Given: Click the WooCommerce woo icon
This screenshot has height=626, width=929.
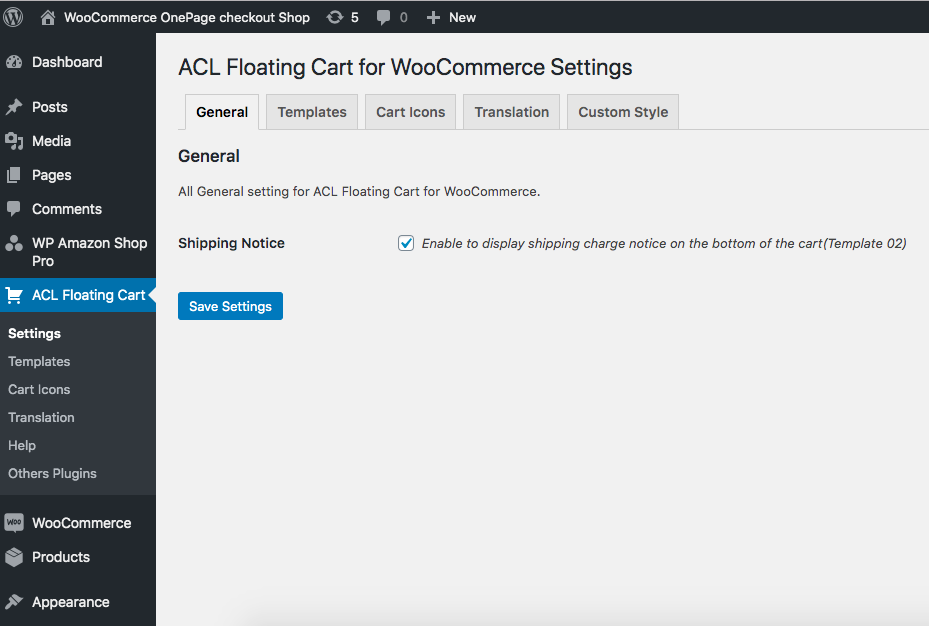Looking at the screenshot, I should point(14,523).
